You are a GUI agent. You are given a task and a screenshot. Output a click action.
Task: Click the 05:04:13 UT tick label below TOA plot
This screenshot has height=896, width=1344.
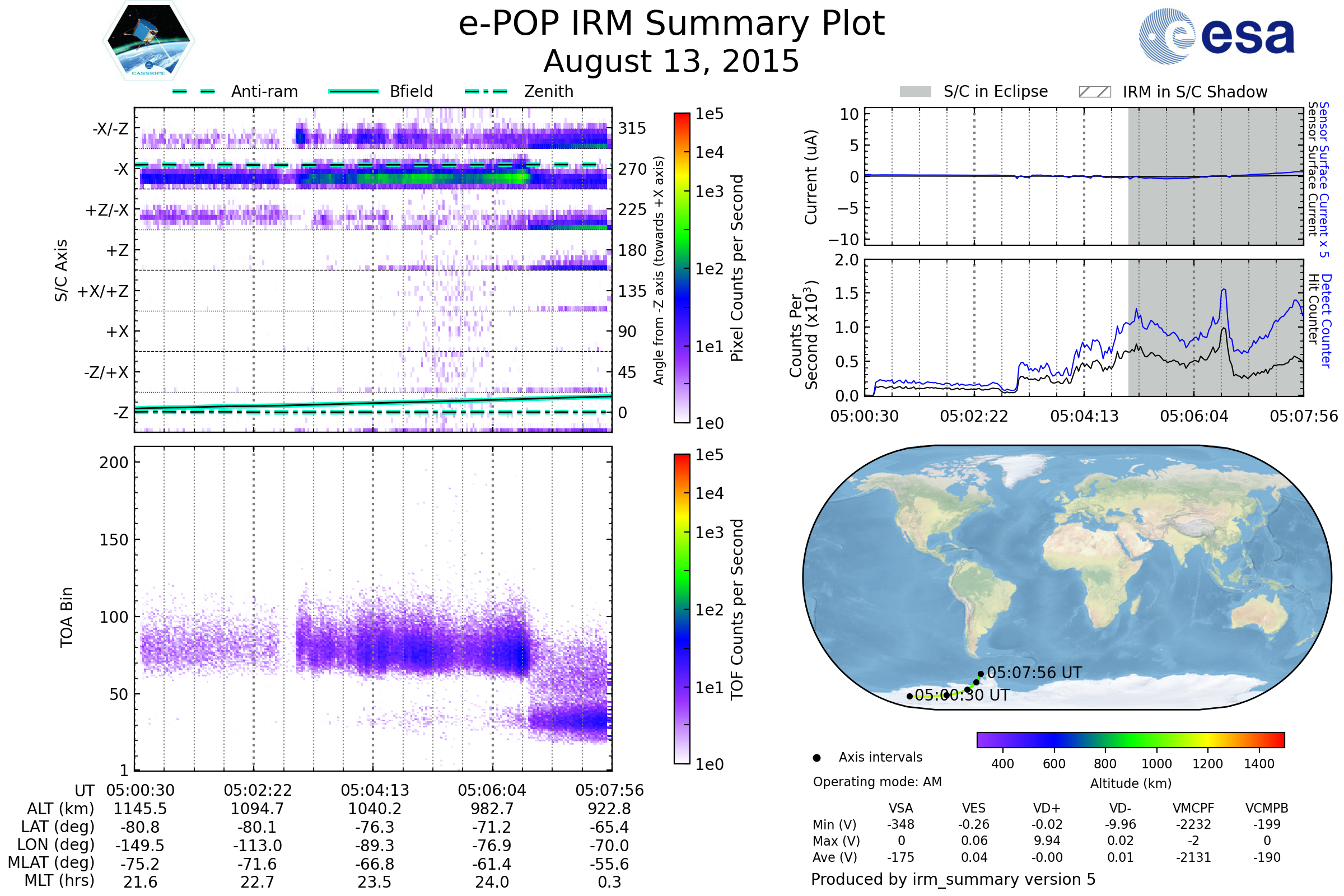tap(375, 790)
